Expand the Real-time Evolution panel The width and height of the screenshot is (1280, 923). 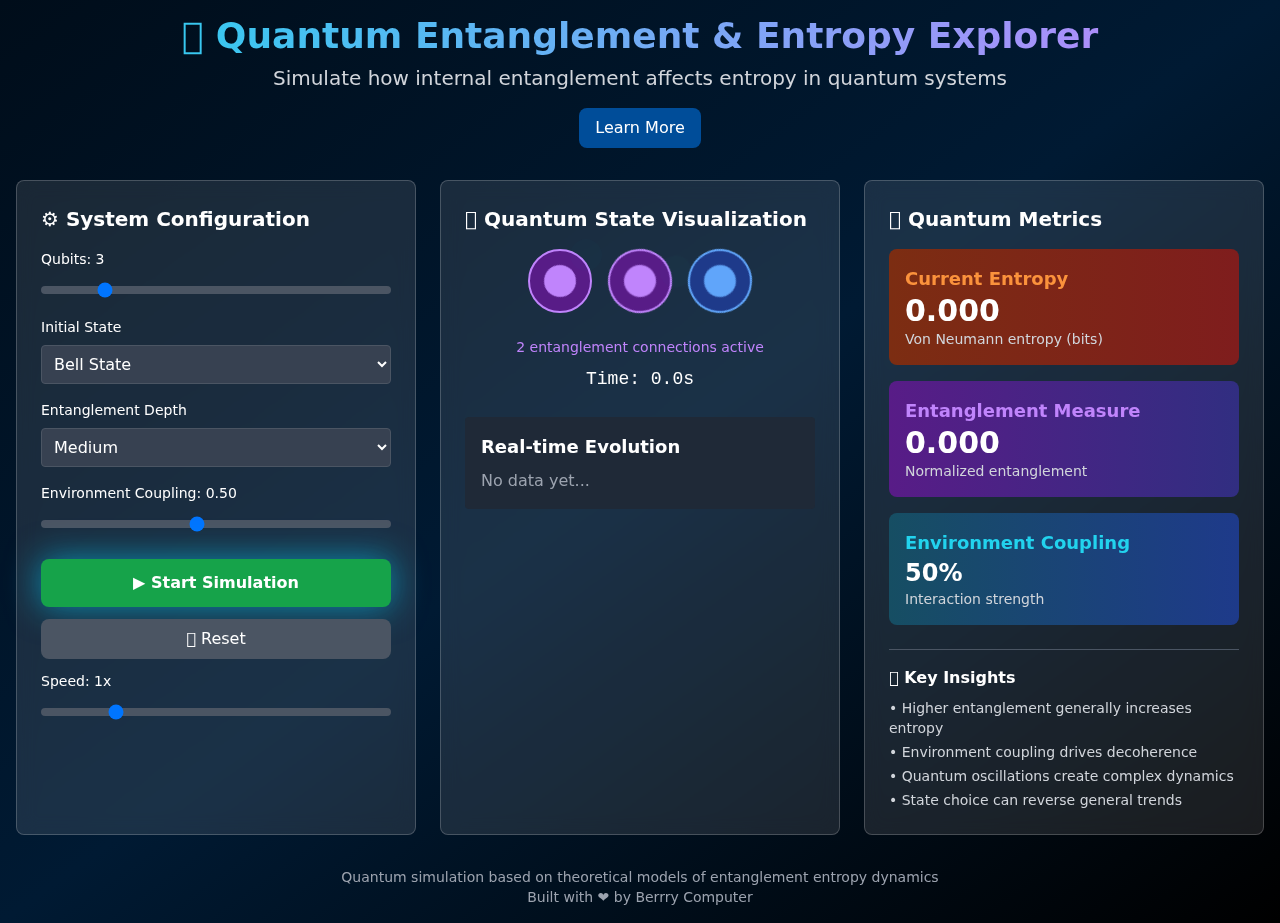581,447
